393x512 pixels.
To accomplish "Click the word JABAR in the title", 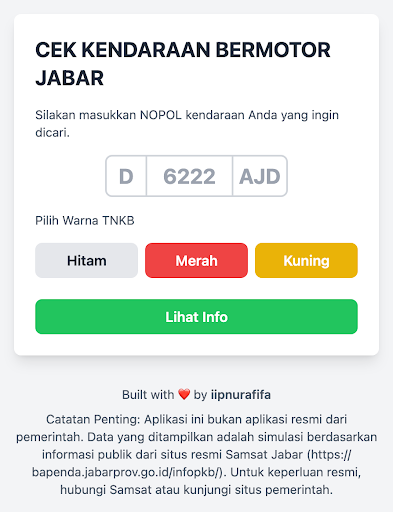I will pyautogui.click(x=69, y=78).
